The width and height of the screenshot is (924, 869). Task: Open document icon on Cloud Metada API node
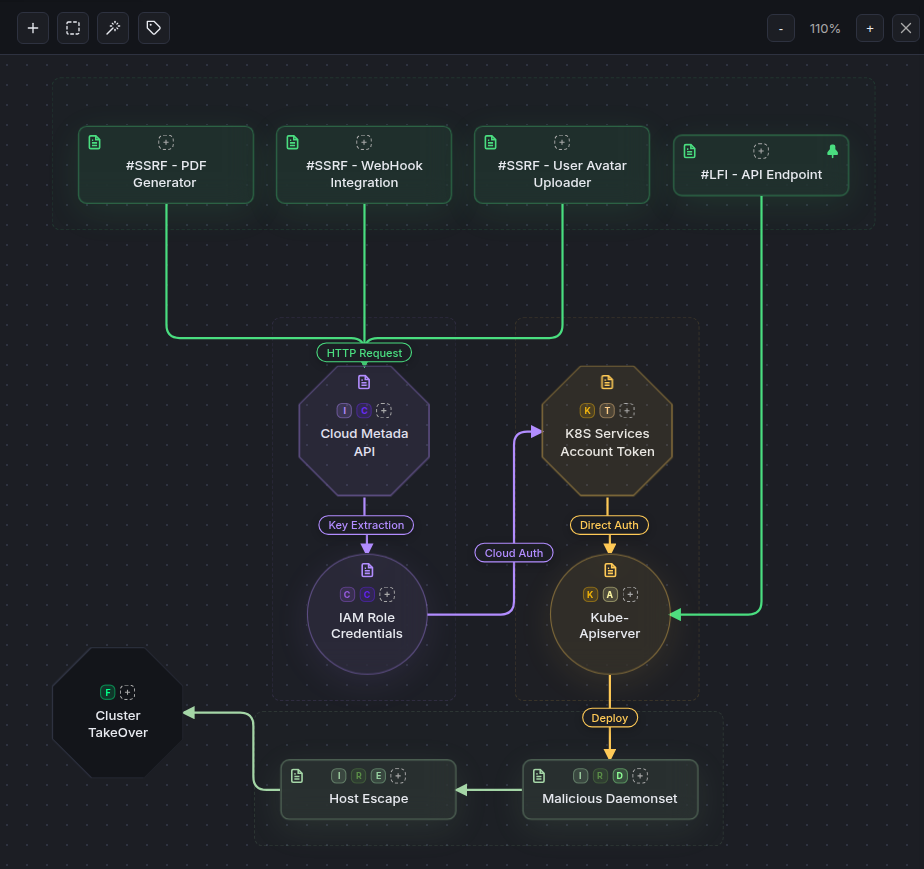pos(364,382)
